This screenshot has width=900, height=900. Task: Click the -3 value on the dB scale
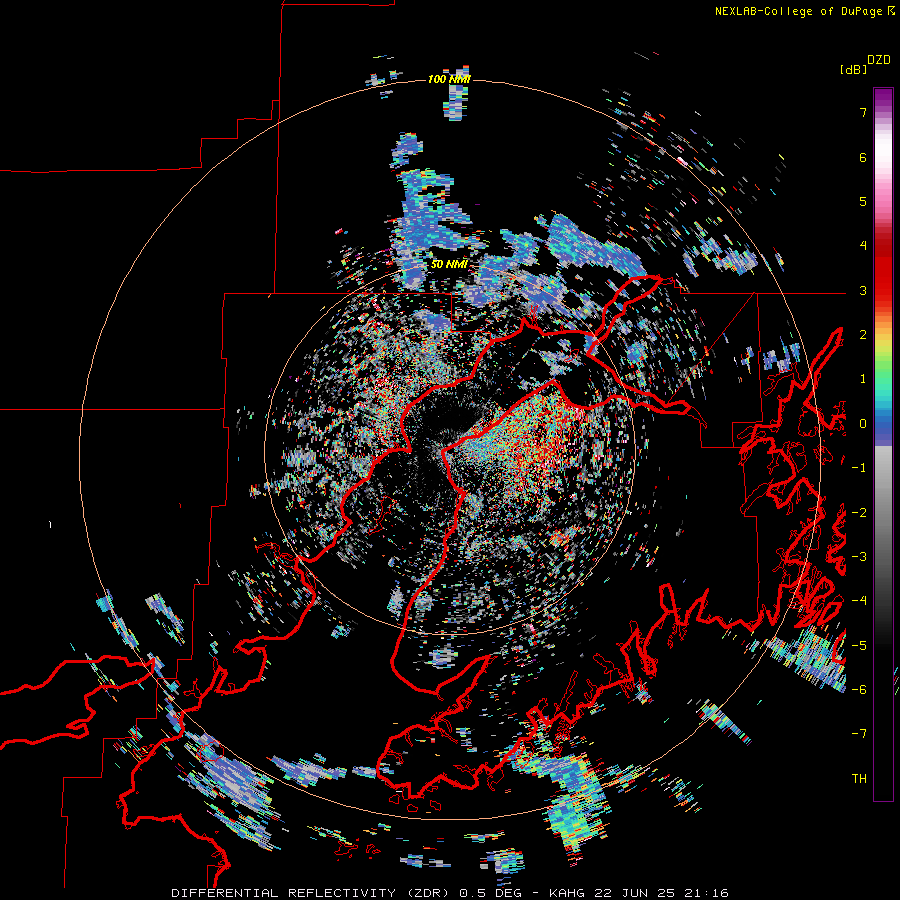(x=859, y=557)
